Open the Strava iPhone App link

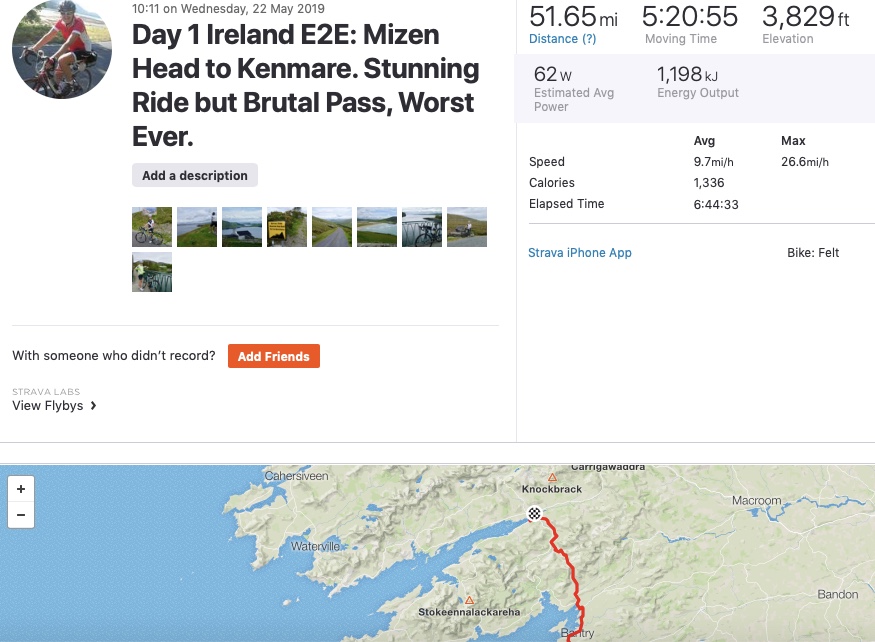pyautogui.click(x=580, y=253)
